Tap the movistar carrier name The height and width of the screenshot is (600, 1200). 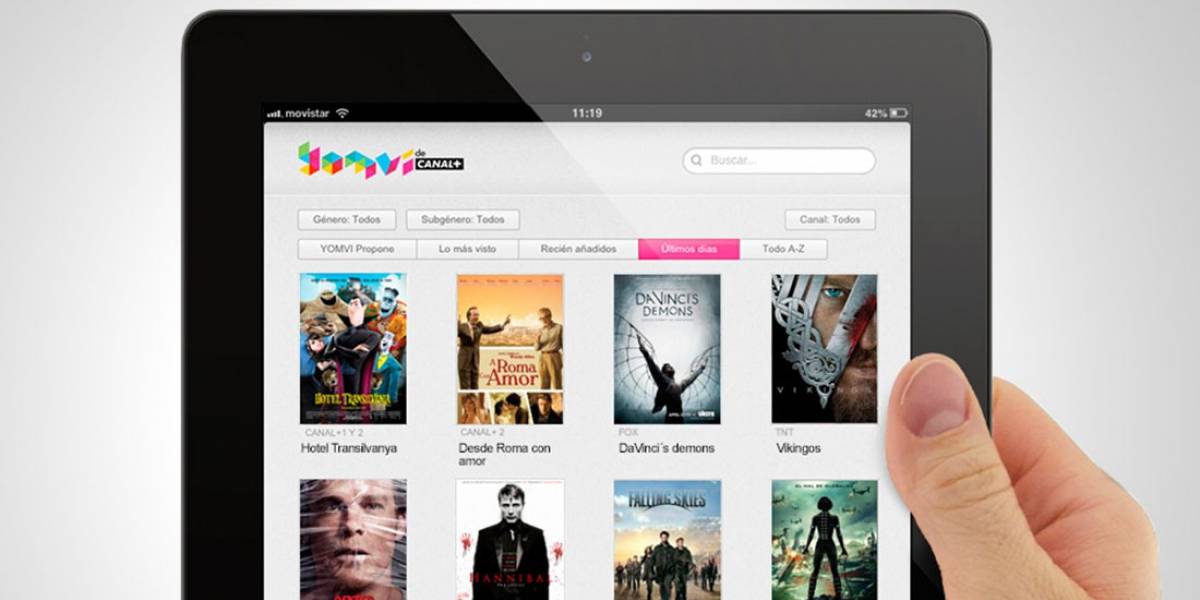(307, 114)
